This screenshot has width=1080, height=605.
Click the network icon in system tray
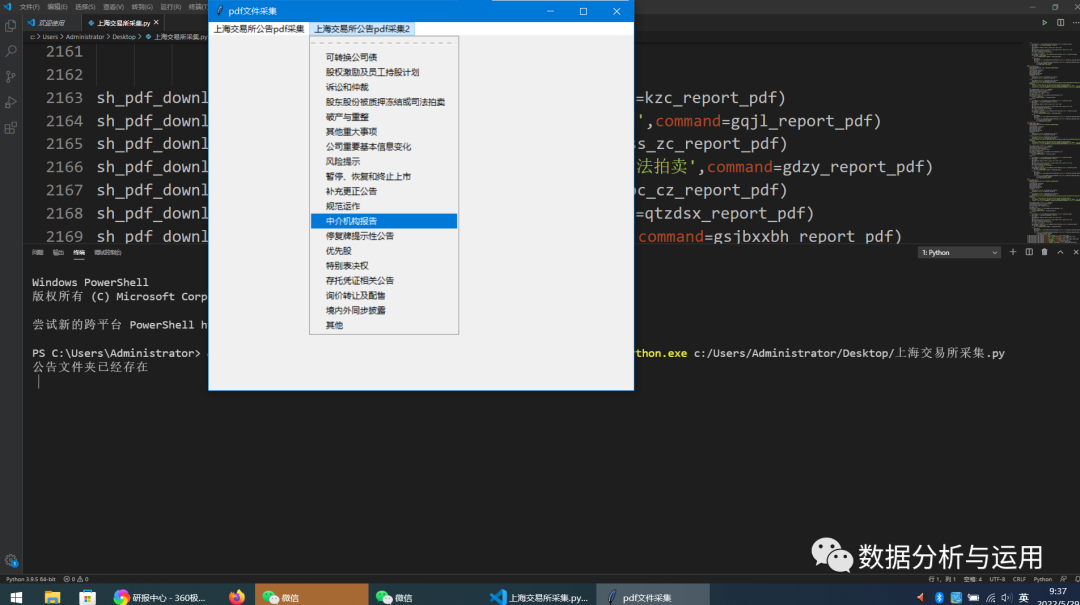(990, 597)
